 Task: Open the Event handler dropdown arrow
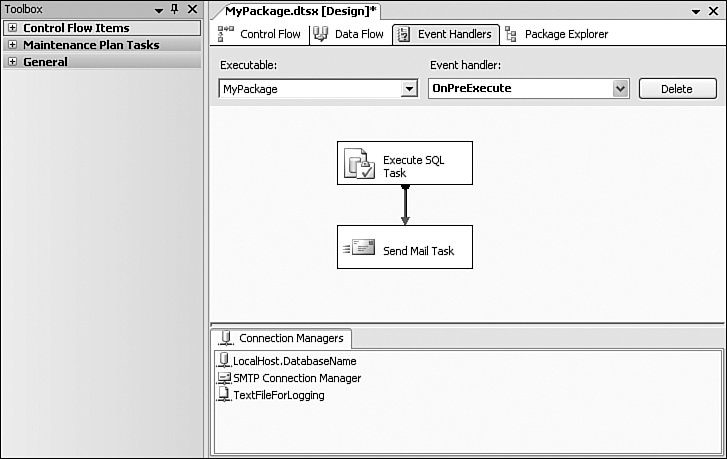[620, 88]
